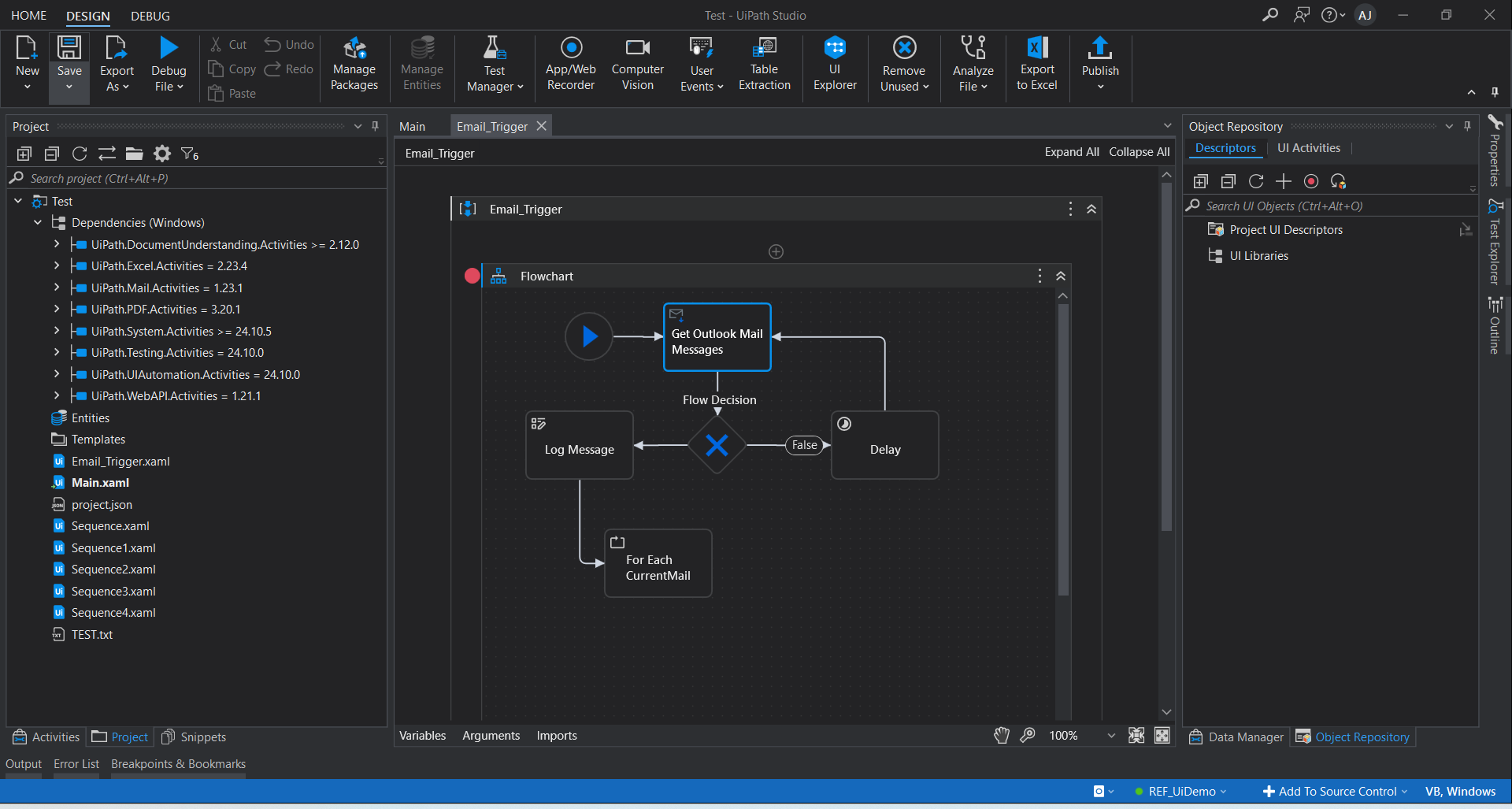
Task: Open the Snippets panel tab
Action: 194,737
